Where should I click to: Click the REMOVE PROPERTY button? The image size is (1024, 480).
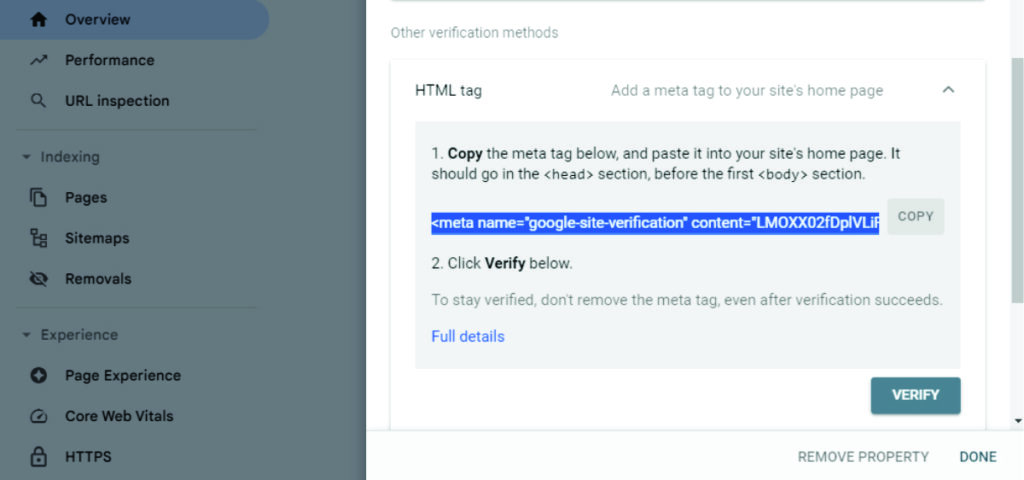(x=863, y=457)
